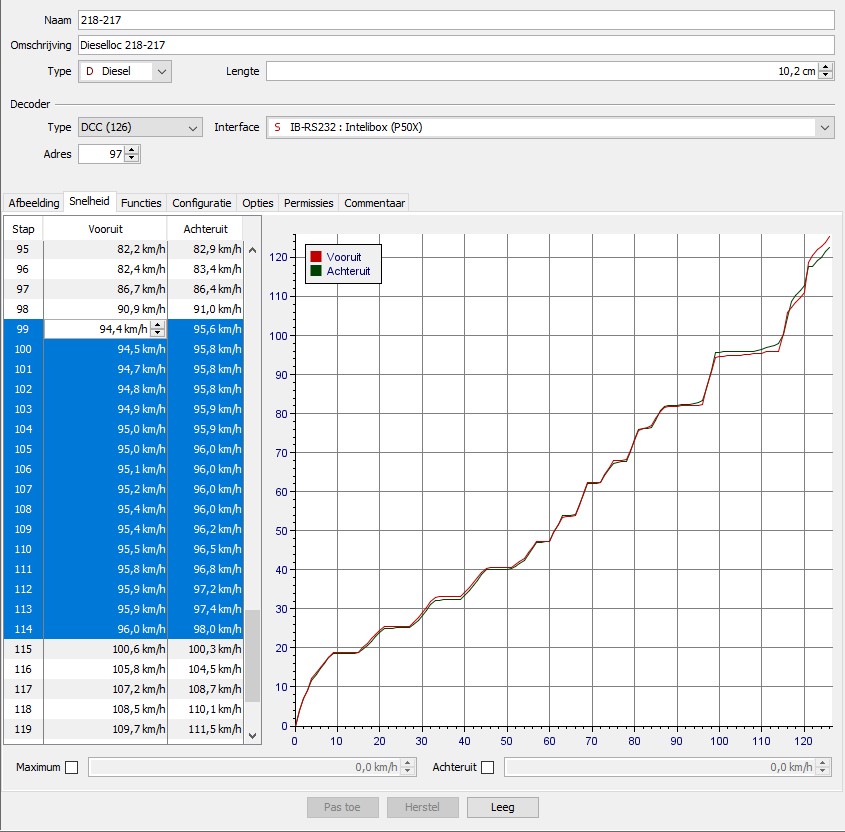Click the 109,7 km/h Vooruit cell of step 119
Image resolution: width=845 pixels, height=832 pixels.
point(106,729)
